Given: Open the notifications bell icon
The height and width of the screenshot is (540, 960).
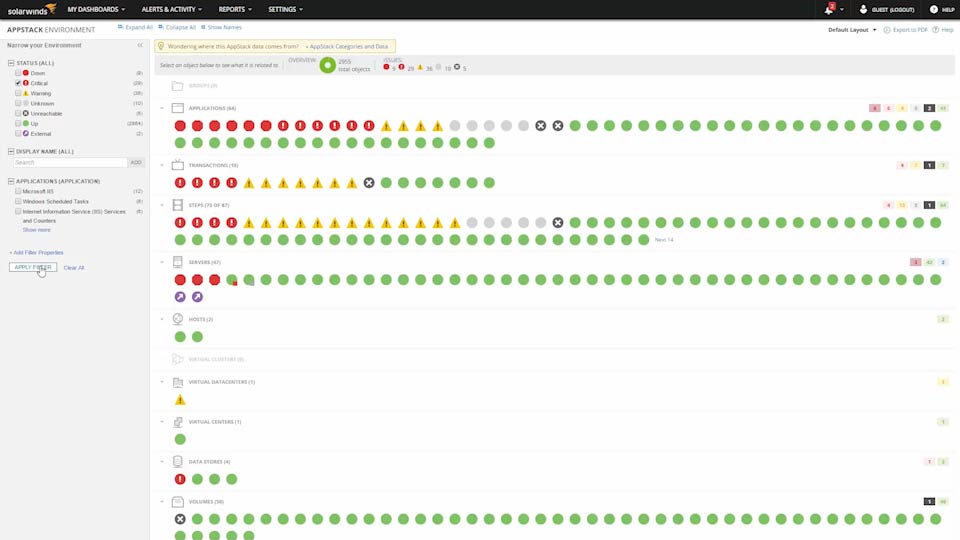Looking at the screenshot, I should [829, 9].
